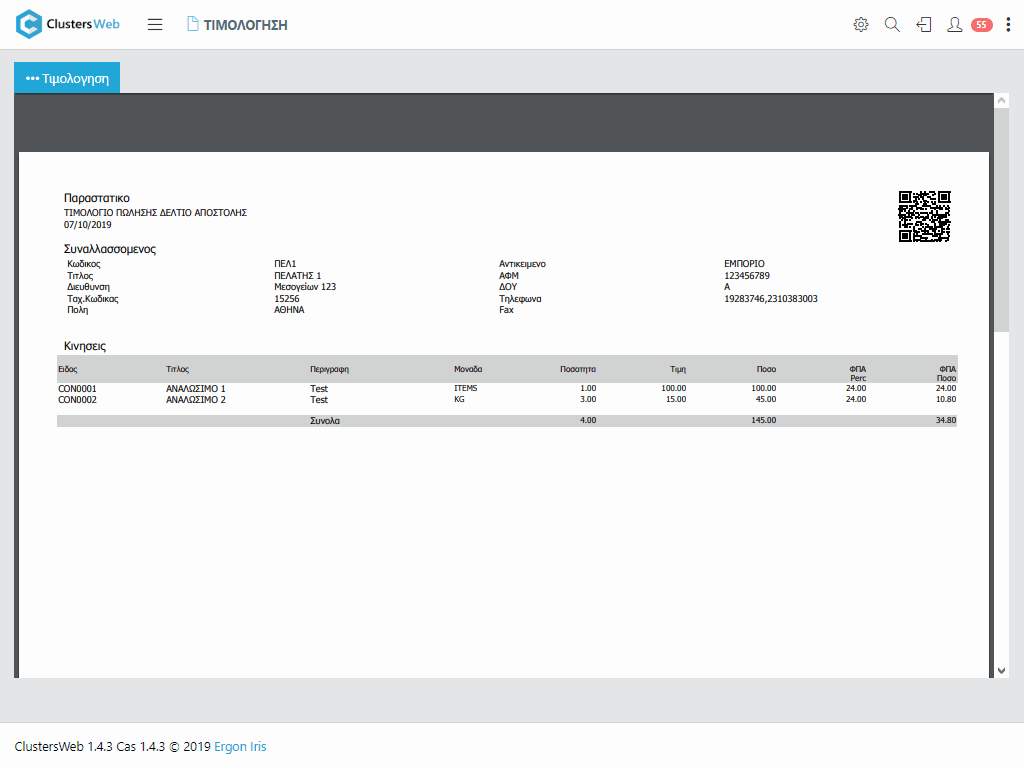
Task: Click the QR code on the invoice
Action: coord(924,216)
